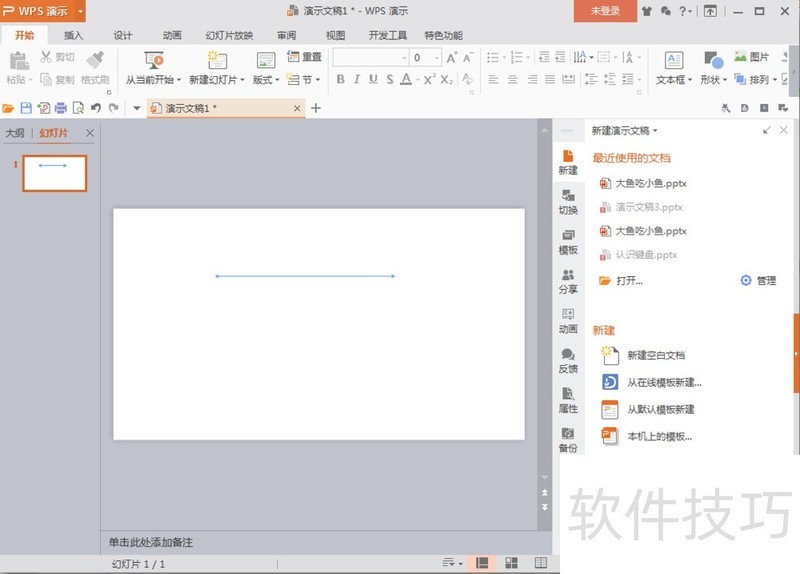
Task: Click the Reset (重置) button
Action: pyautogui.click(x=304, y=57)
